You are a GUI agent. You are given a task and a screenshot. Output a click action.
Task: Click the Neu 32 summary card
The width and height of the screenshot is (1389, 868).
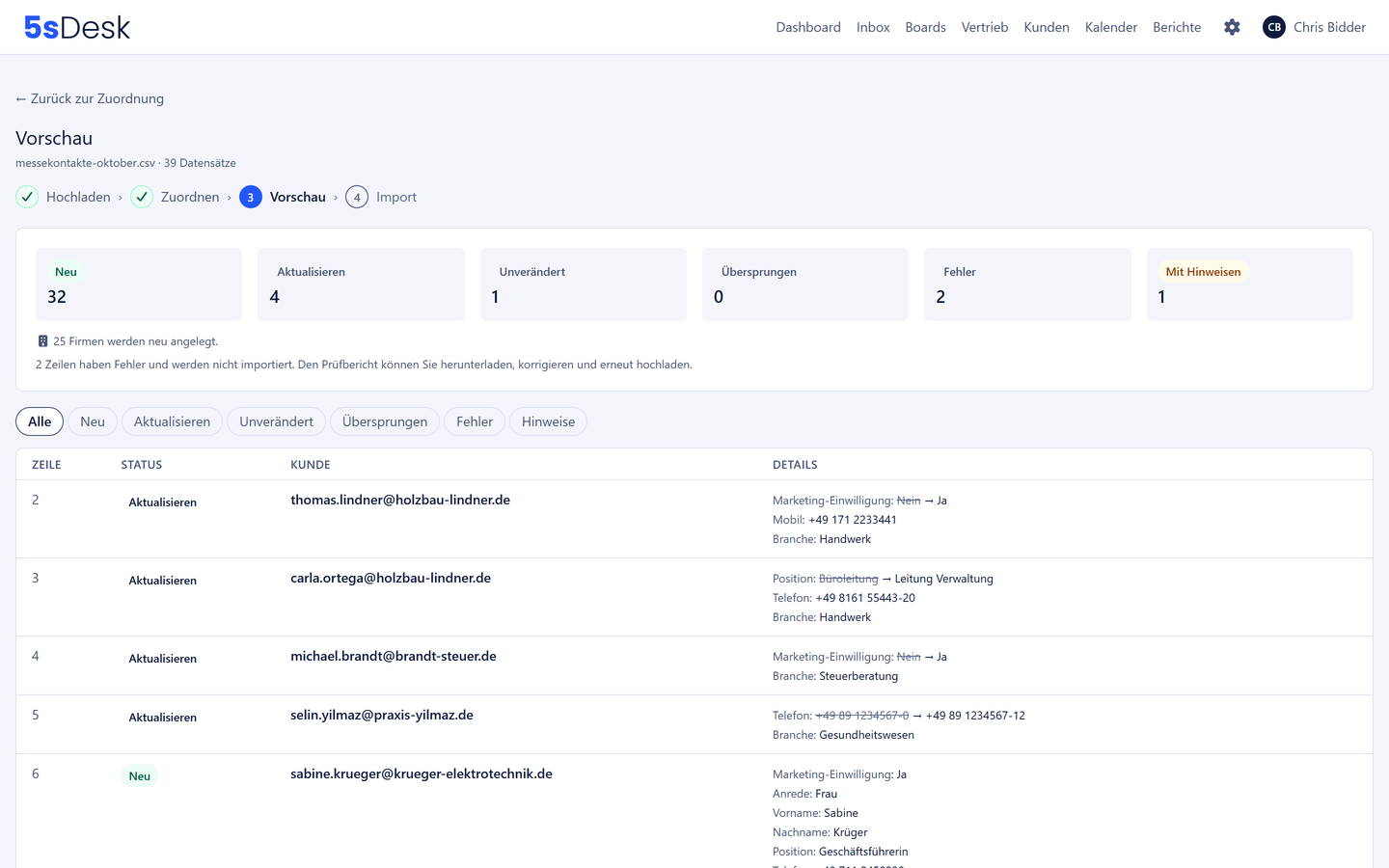click(139, 285)
